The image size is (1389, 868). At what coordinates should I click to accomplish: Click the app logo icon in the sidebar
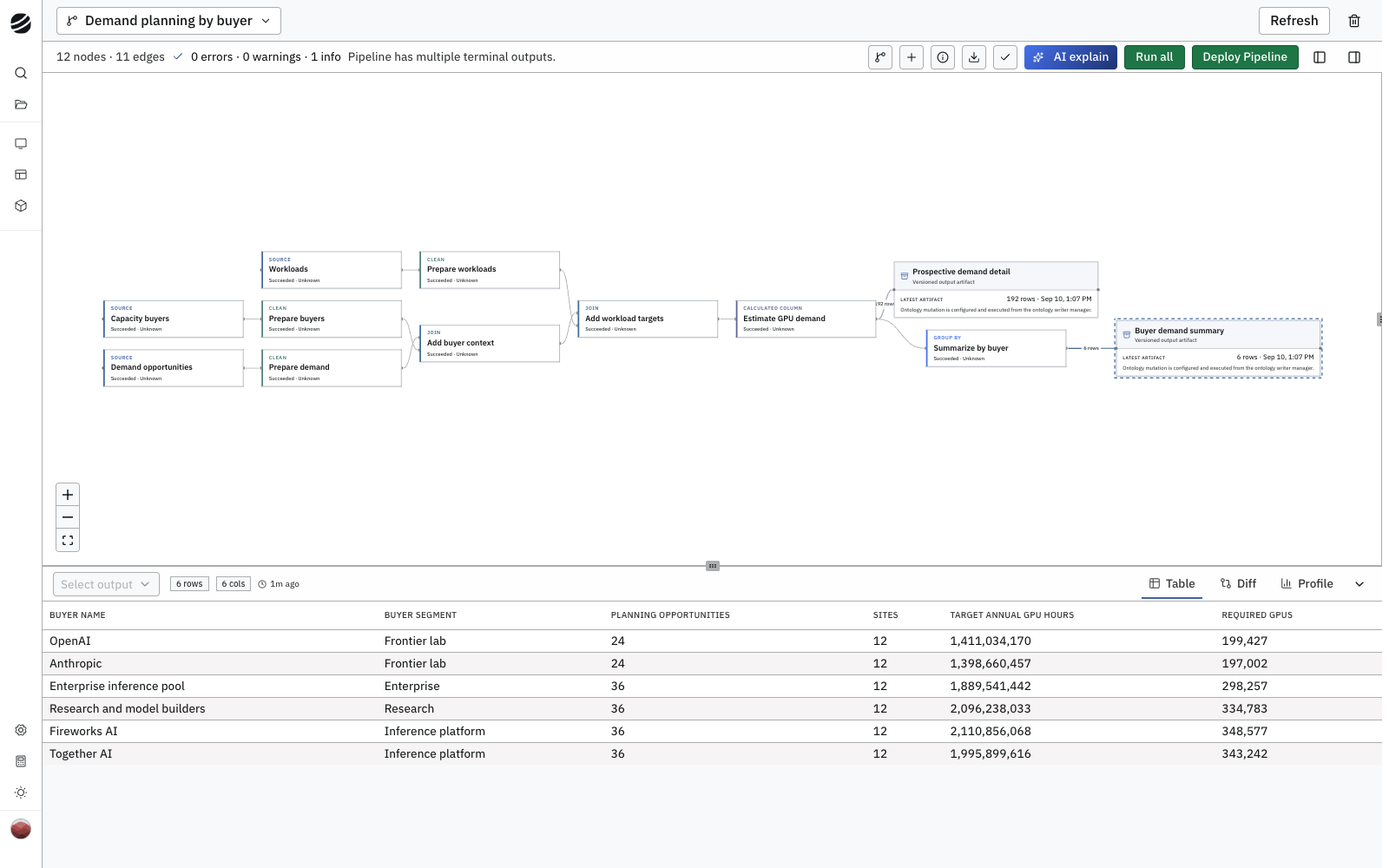click(21, 23)
